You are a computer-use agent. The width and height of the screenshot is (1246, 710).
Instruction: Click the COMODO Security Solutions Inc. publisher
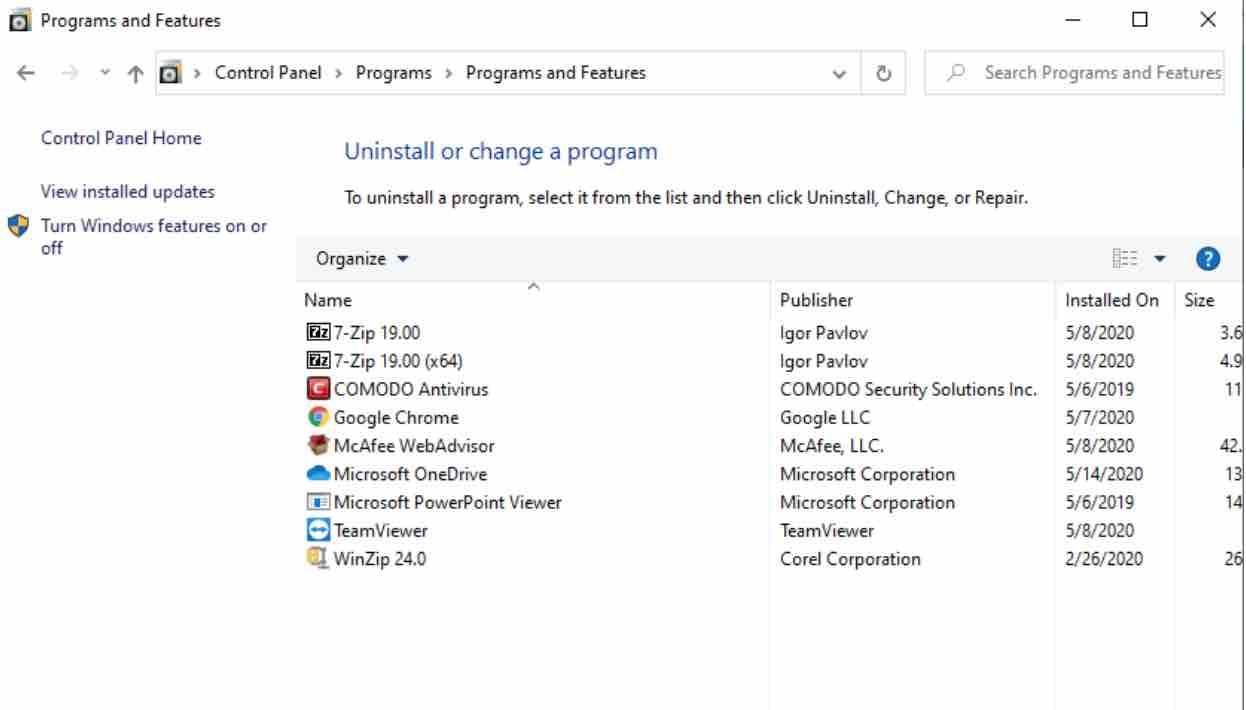(x=909, y=389)
